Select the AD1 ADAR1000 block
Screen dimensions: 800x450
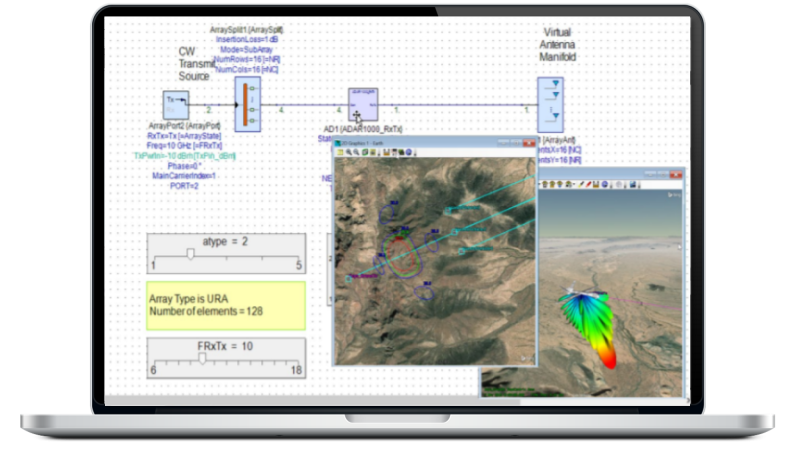click(x=362, y=103)
